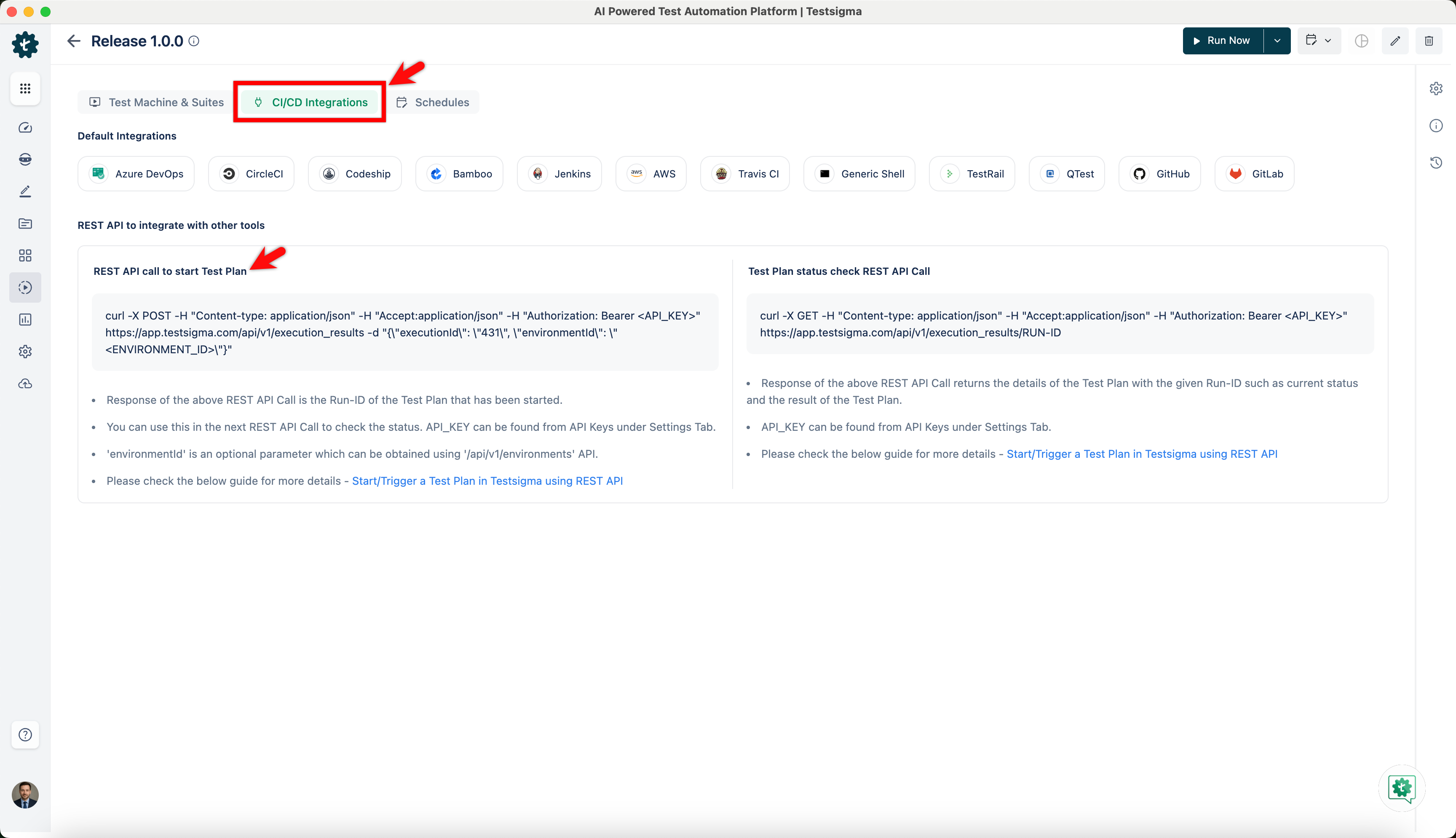
Task: Open the run history clock icon
Action: 1435,163
